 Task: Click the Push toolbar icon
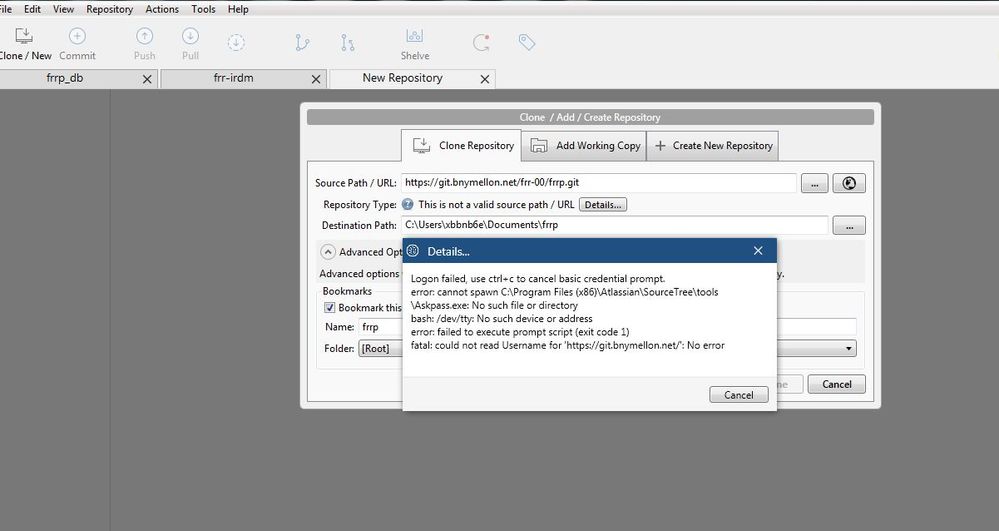(x=145, y=43)
